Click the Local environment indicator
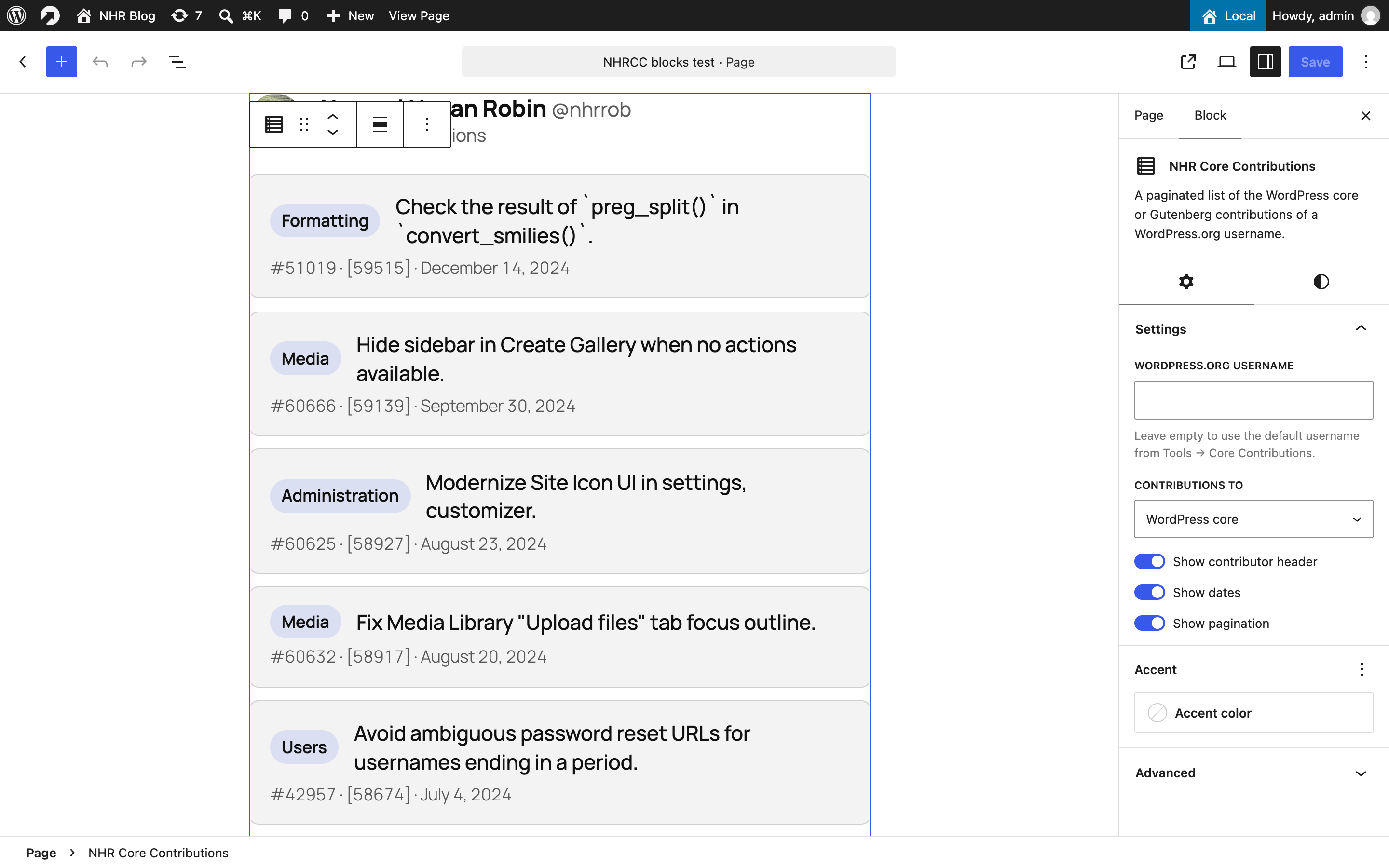This screenshot has height=868, width=1389. click(x=1228, y=15)
